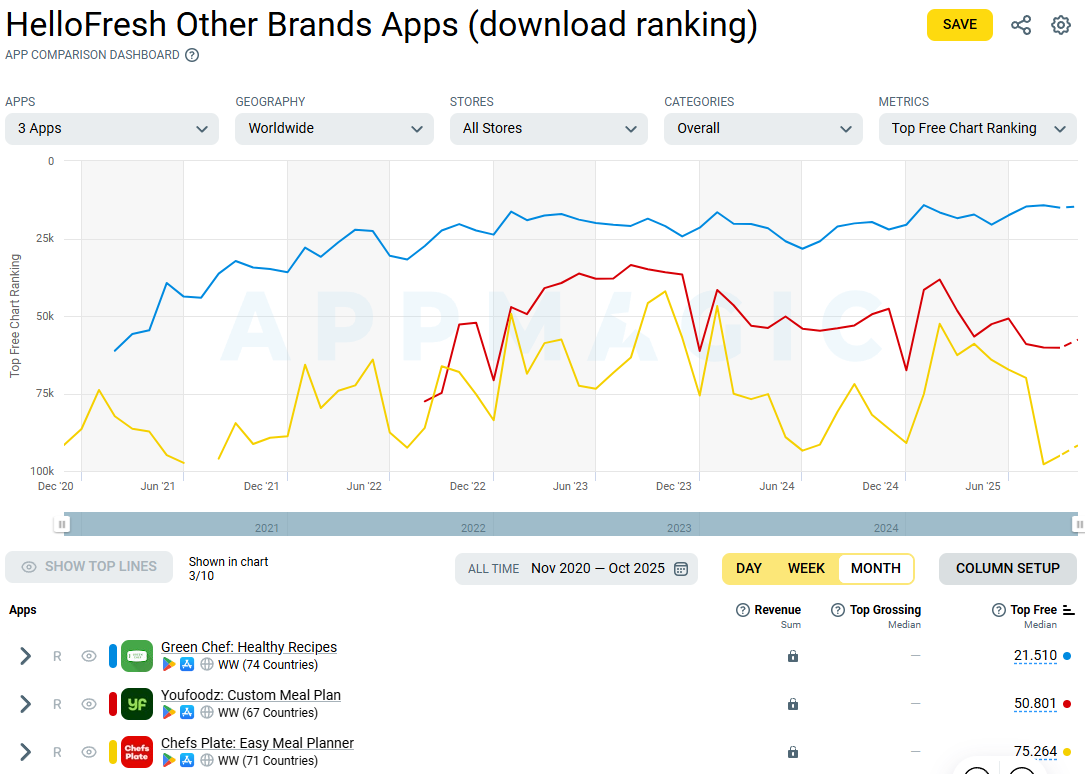Viewport: 1085px width, 774px height.
Task: Open dashboard settings gear icon
Action: click(1061, 25)
